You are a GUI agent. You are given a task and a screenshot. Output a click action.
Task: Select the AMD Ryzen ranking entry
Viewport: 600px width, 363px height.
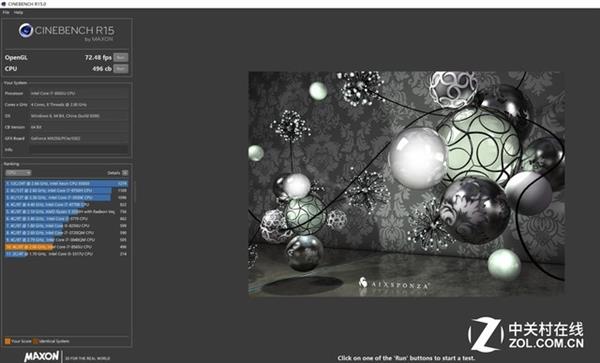pyautogui.click(x=66, y=212)
